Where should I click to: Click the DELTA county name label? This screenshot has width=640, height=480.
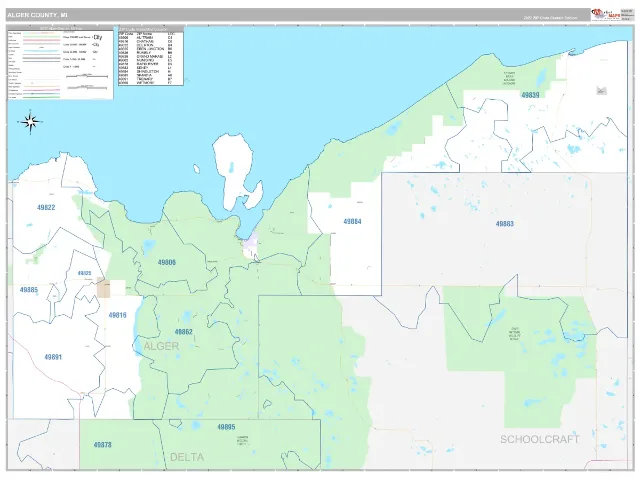click(x=187, y=457)
